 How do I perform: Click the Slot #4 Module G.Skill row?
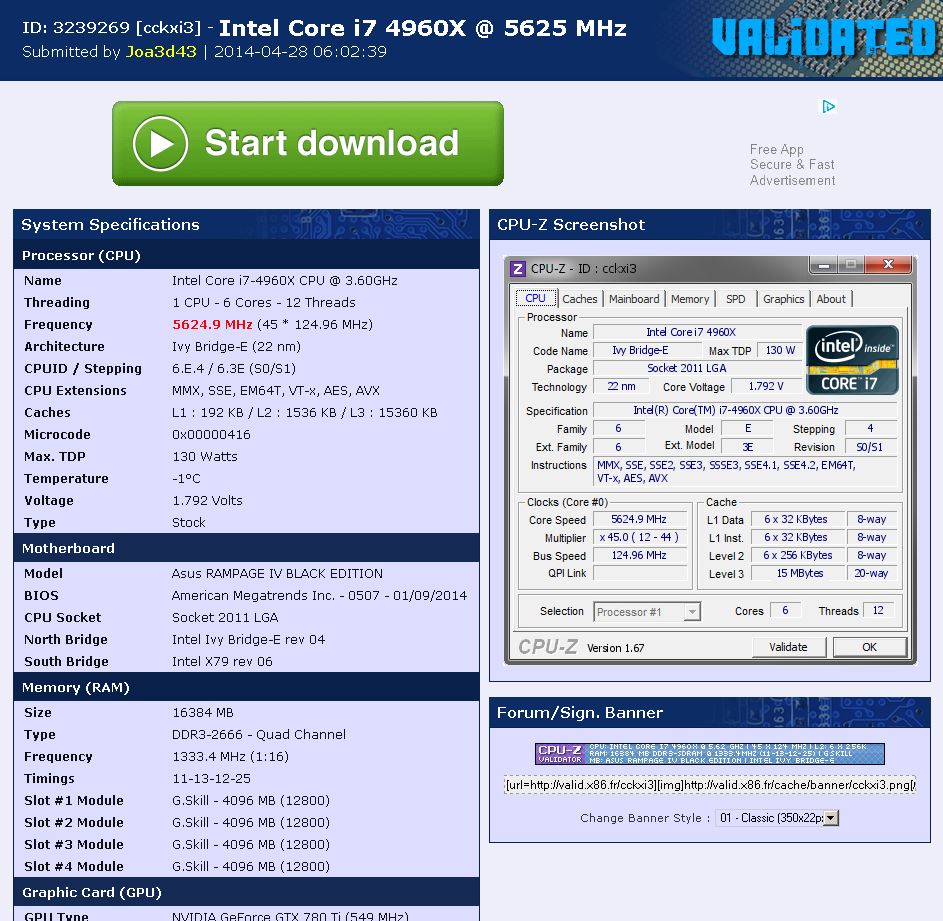(246, 867)
